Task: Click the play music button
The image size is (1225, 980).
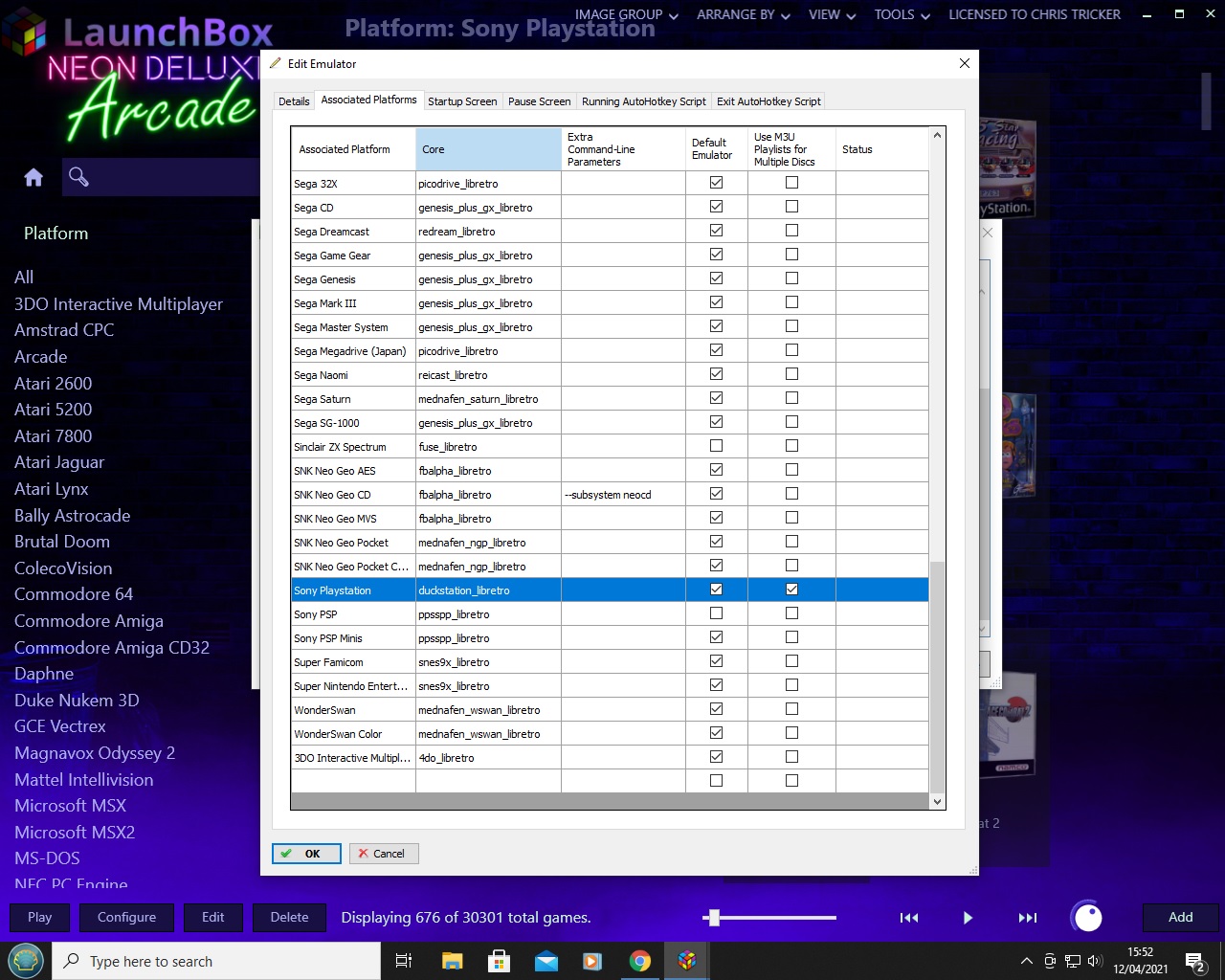Action: [x=968, y=918]
